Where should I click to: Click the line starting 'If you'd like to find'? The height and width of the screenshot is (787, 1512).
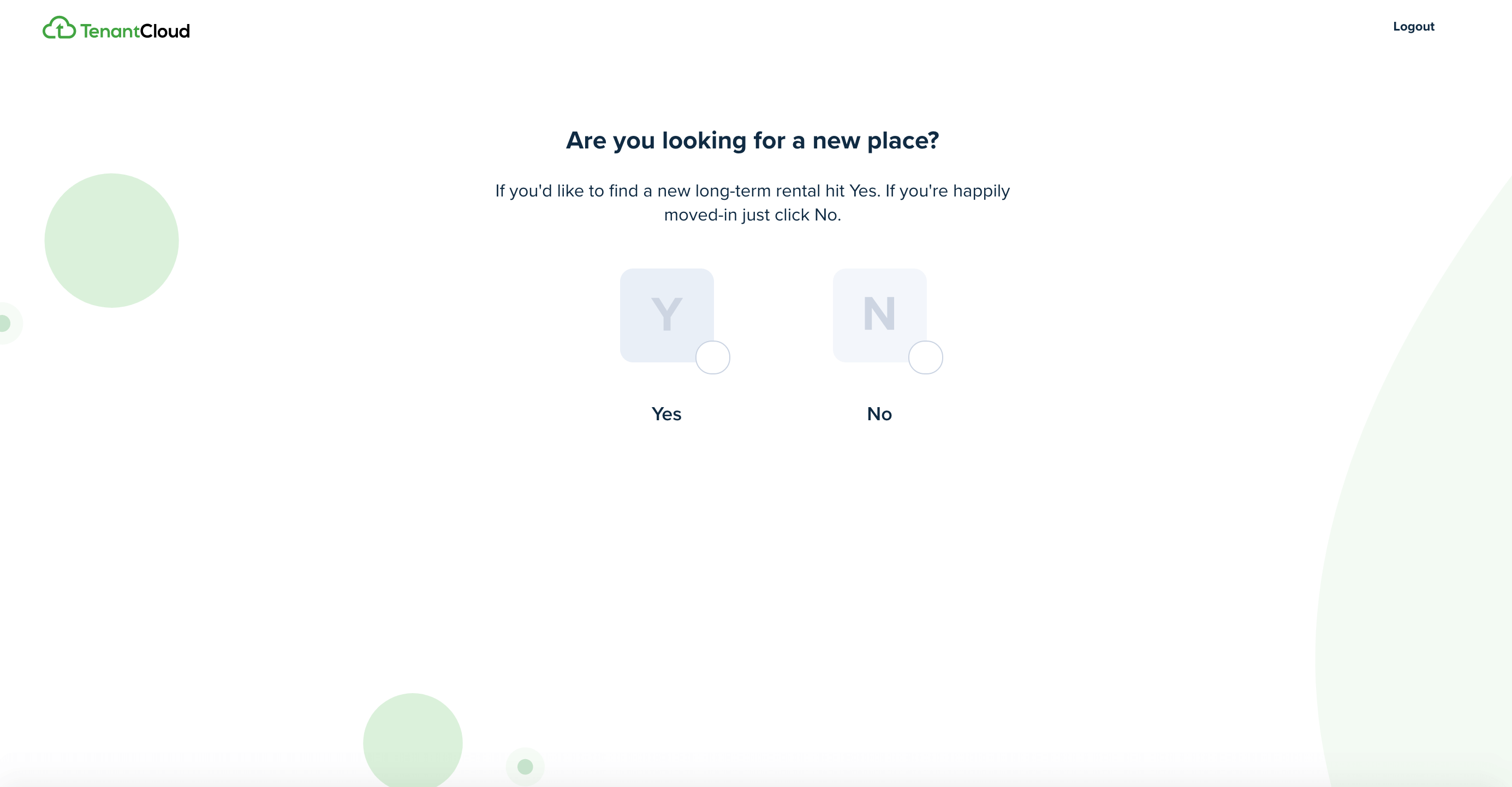pos(753,190)
